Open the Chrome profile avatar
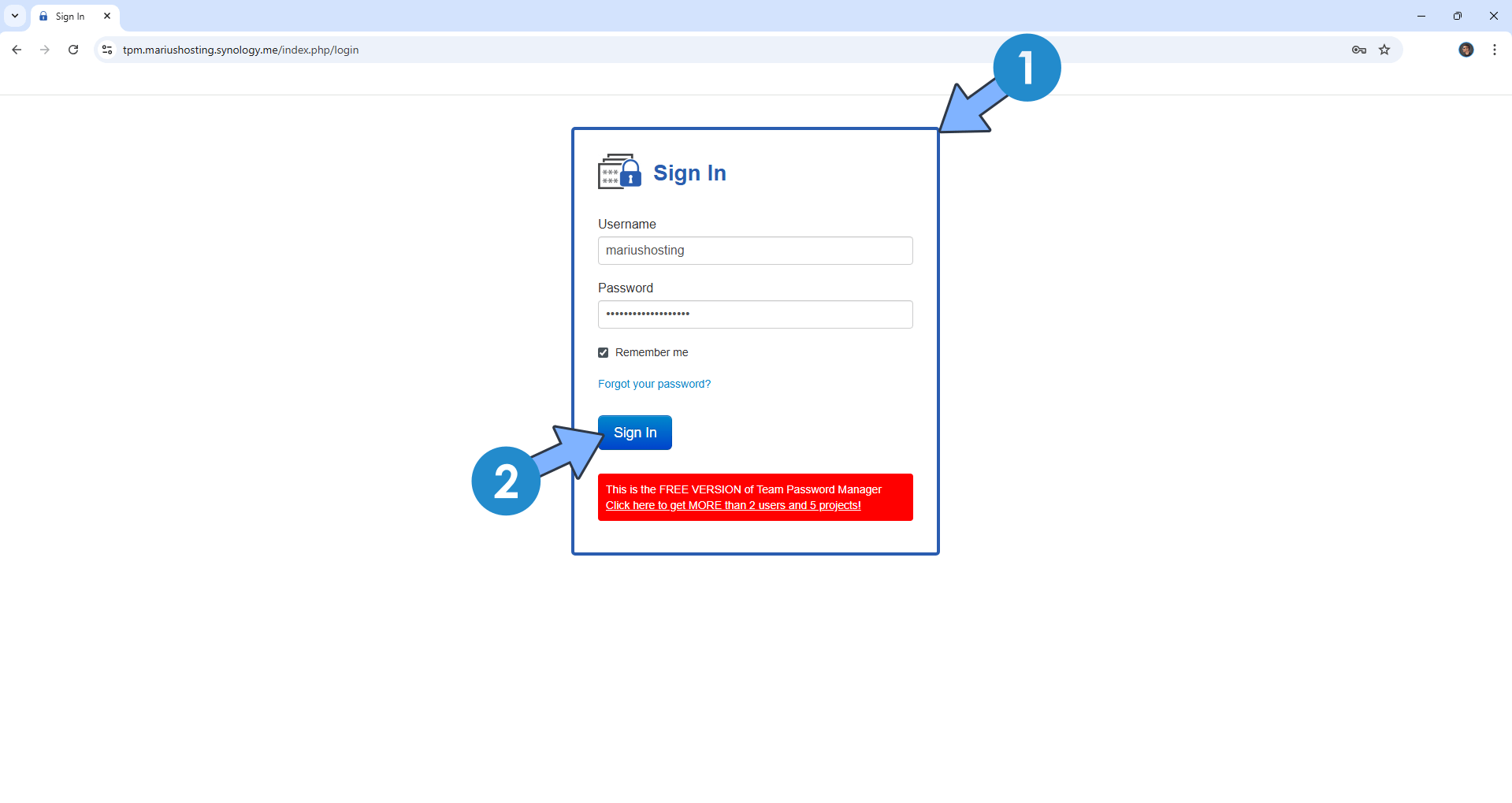 [x=1466, y=49]
